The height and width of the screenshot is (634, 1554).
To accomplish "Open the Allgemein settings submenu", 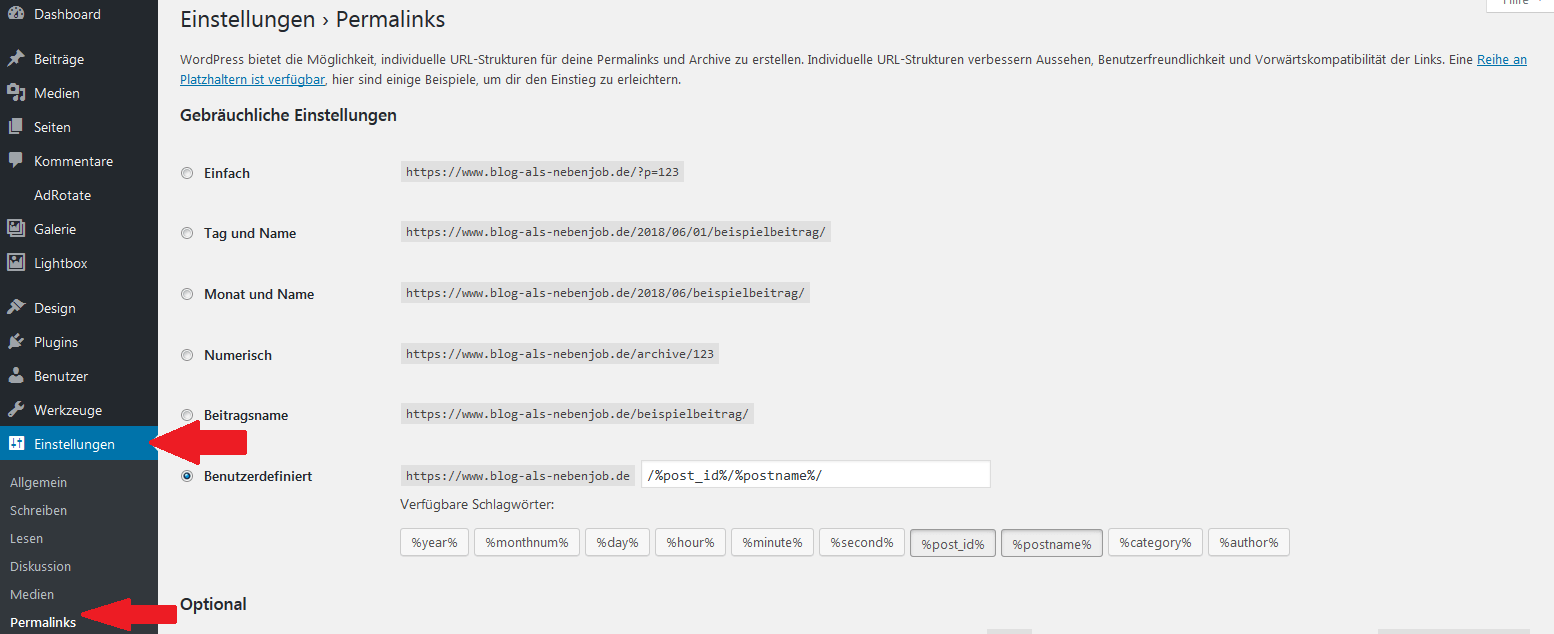I will click(39, 482).
